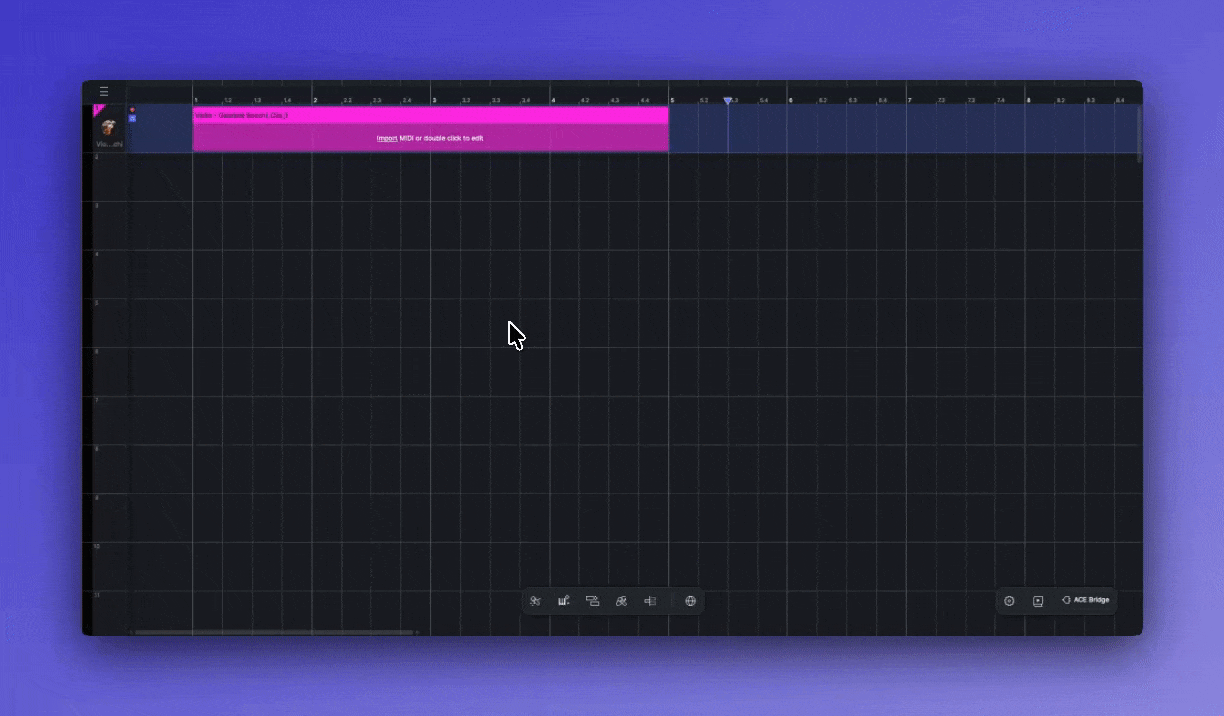Click the playhead marker on the timeline ruler
This screenshot has height=716, width=1224.
[727, 101]
